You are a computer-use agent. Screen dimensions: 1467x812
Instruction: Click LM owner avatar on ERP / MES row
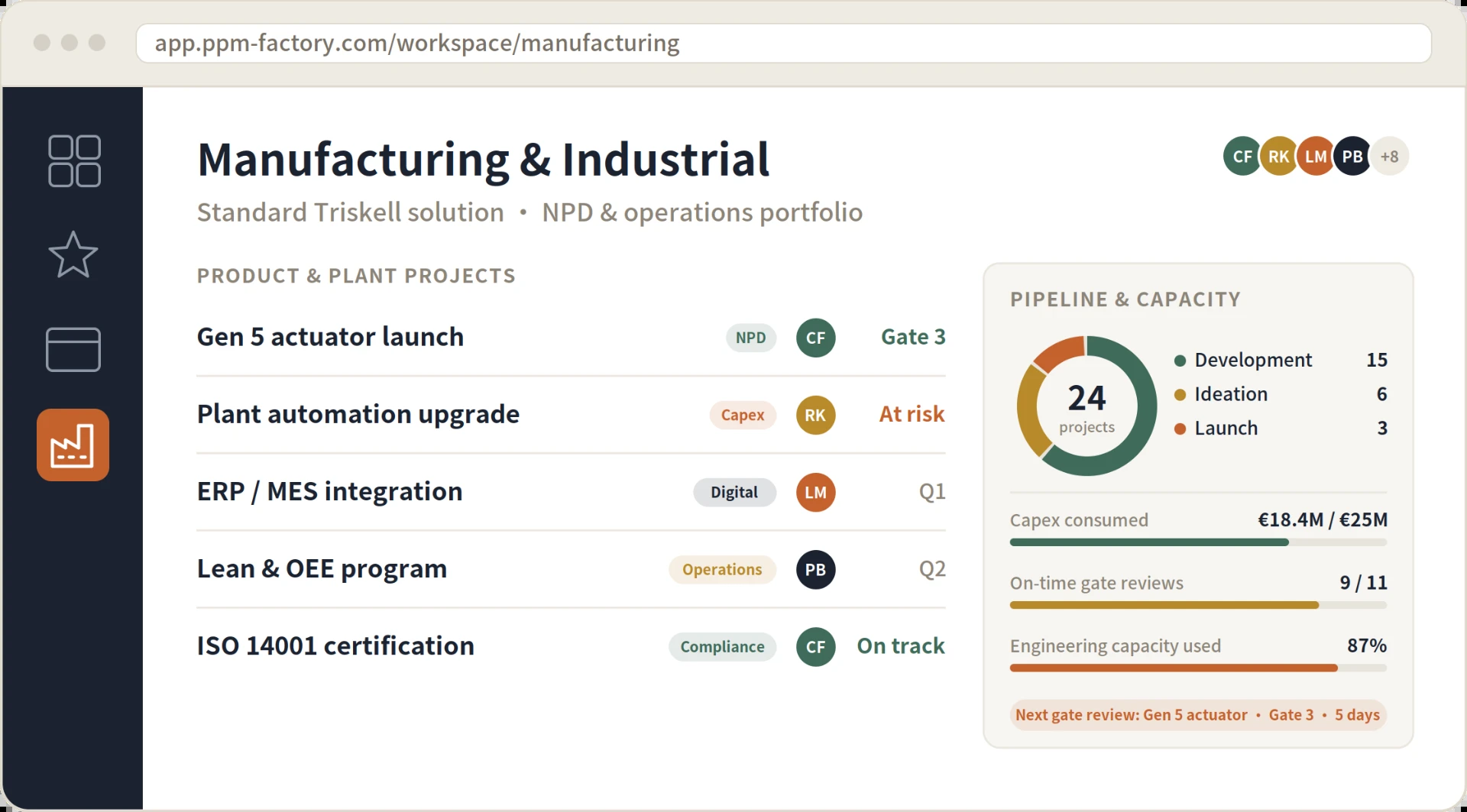coord(816,493)
